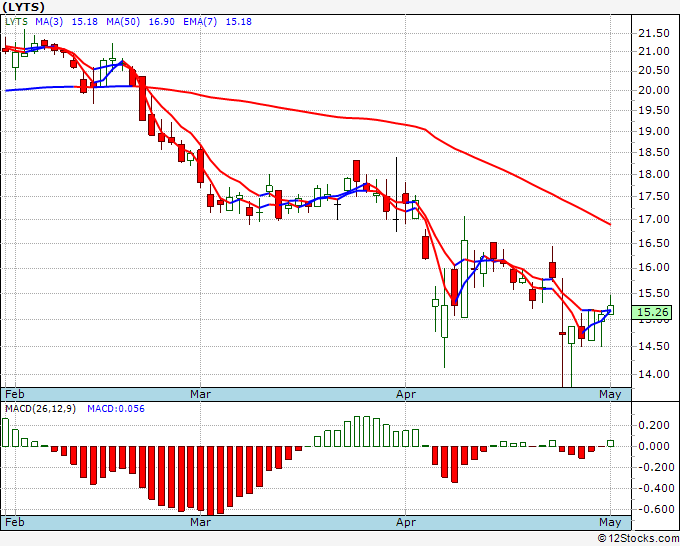Click the May label on MACD axis
Screen dimensions: 680x546
click(x=610, y=522)
